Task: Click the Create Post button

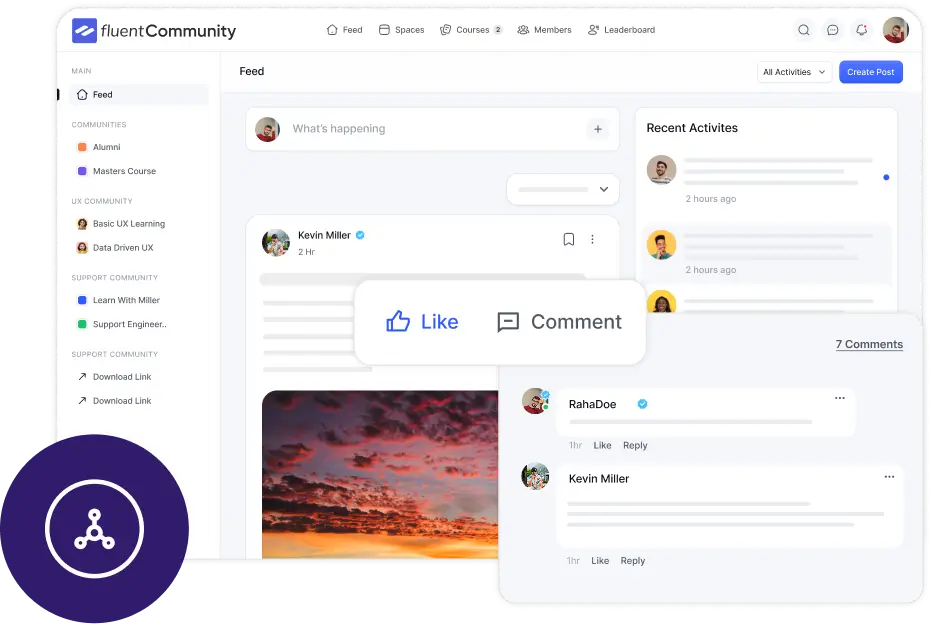Action: pos(870,72)
